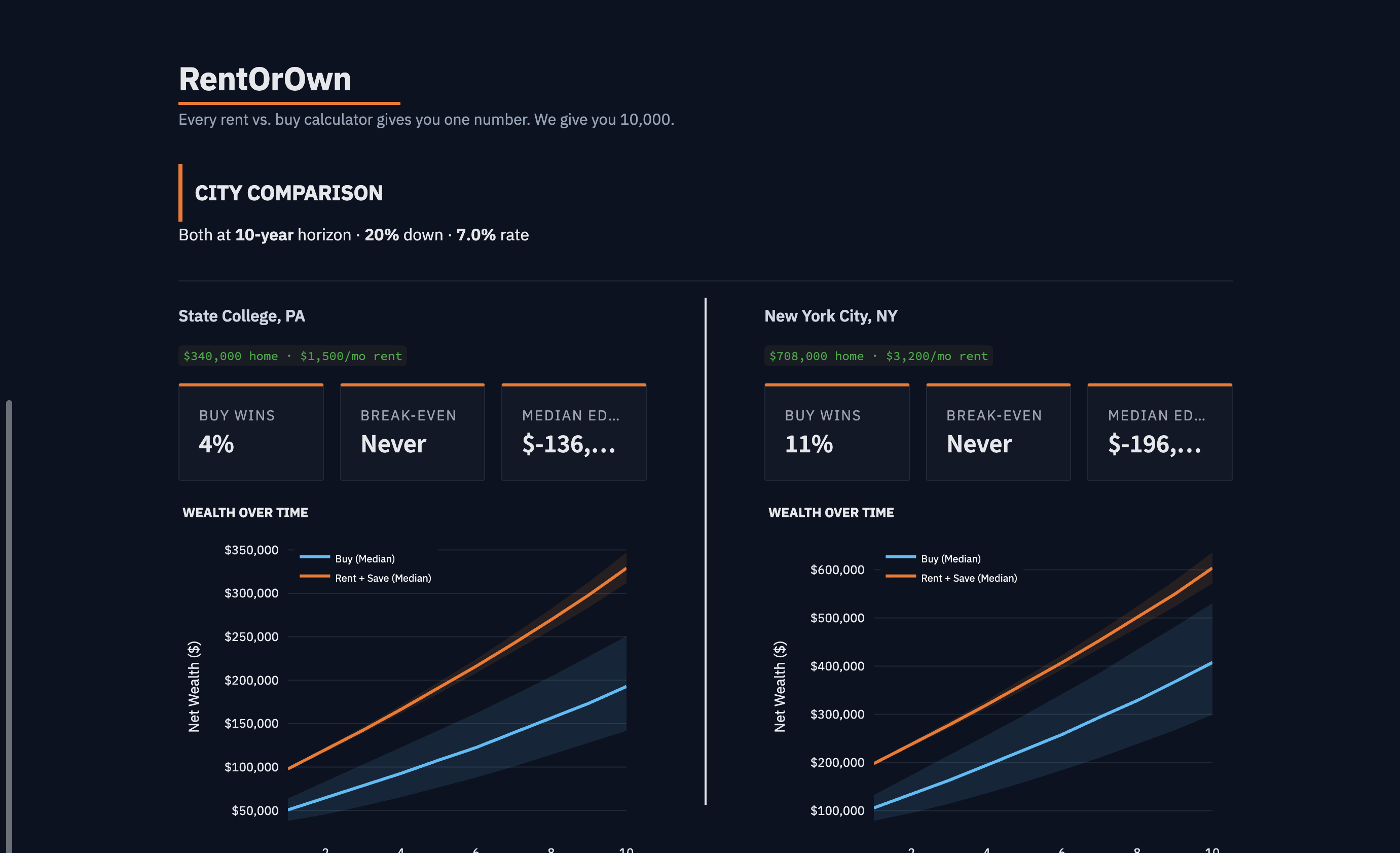The width and height of the screenshot is (1400, 853).
Task: Toggle Rent + Save legend in New York chart
Action: point(969,578)
